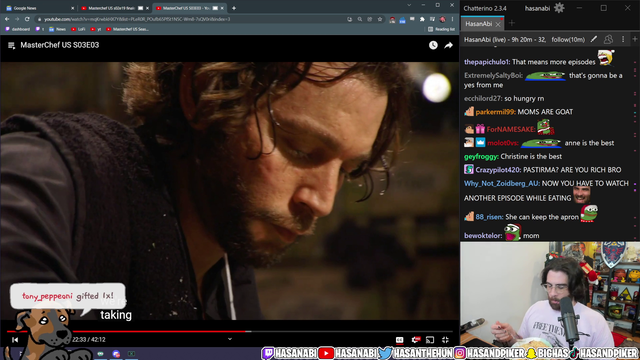Add a new Chatterino tab

(x=511, y=23)
